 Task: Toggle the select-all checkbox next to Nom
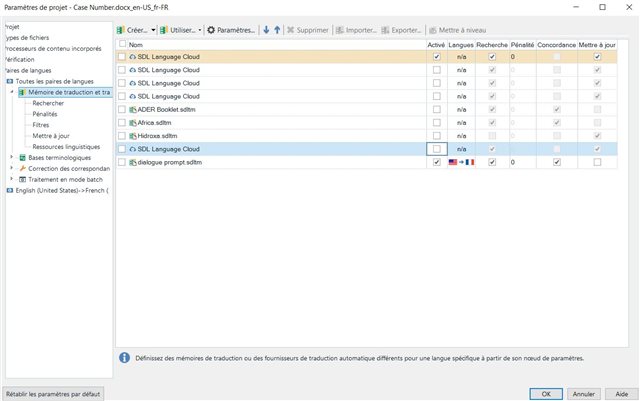click(x=122, y=44)
